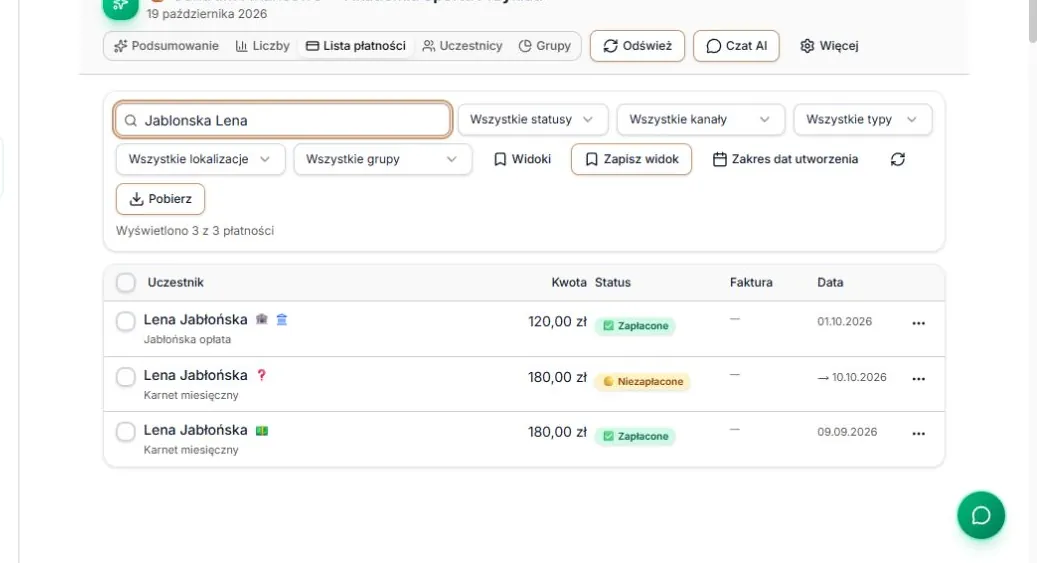Switch to the Grupy tab
The image size is (1037, 563).
(545, 46)
